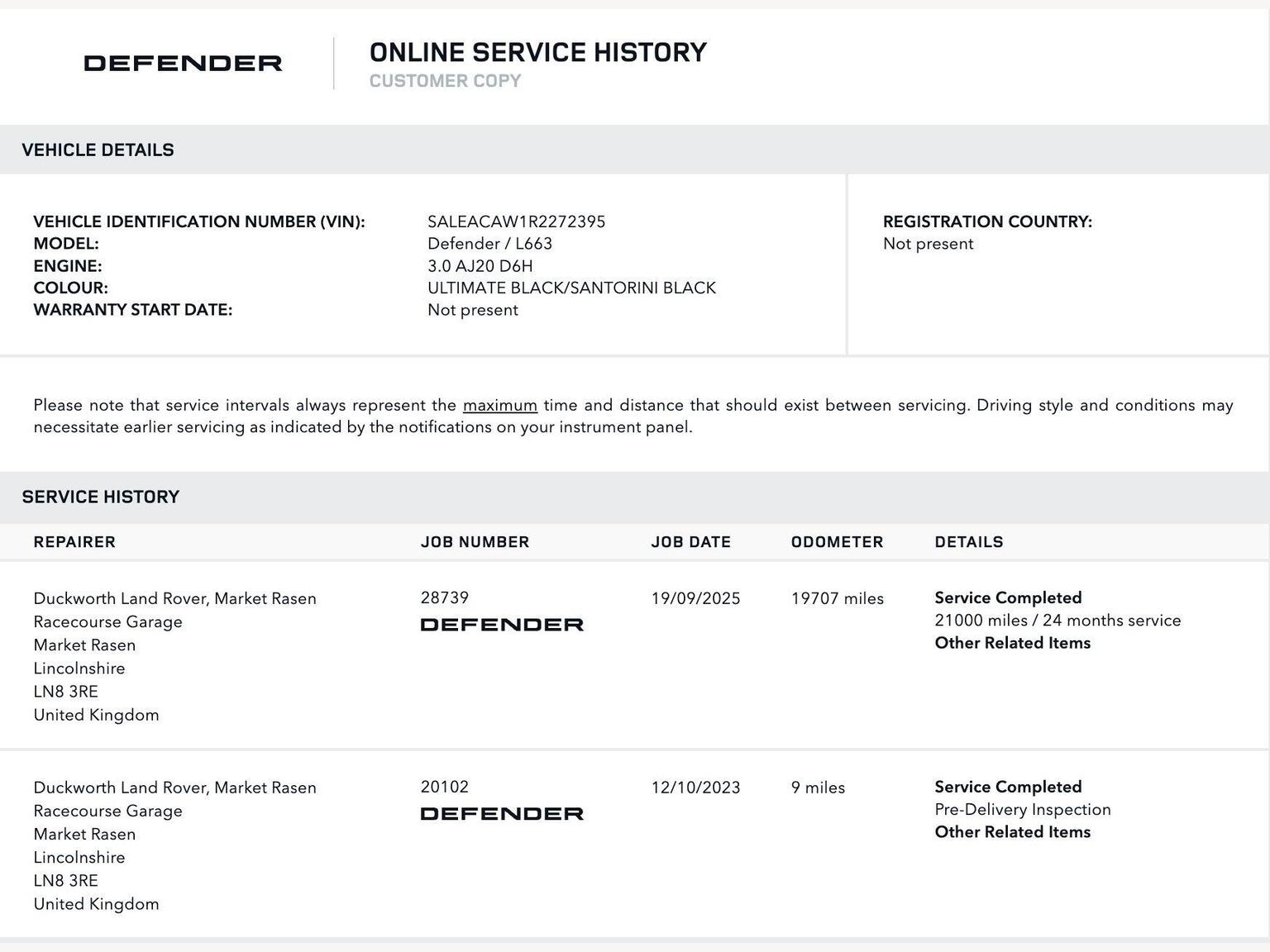Click the DEFENDER logo under job number 28739
1270x952 pixels.
pos(502,625)
